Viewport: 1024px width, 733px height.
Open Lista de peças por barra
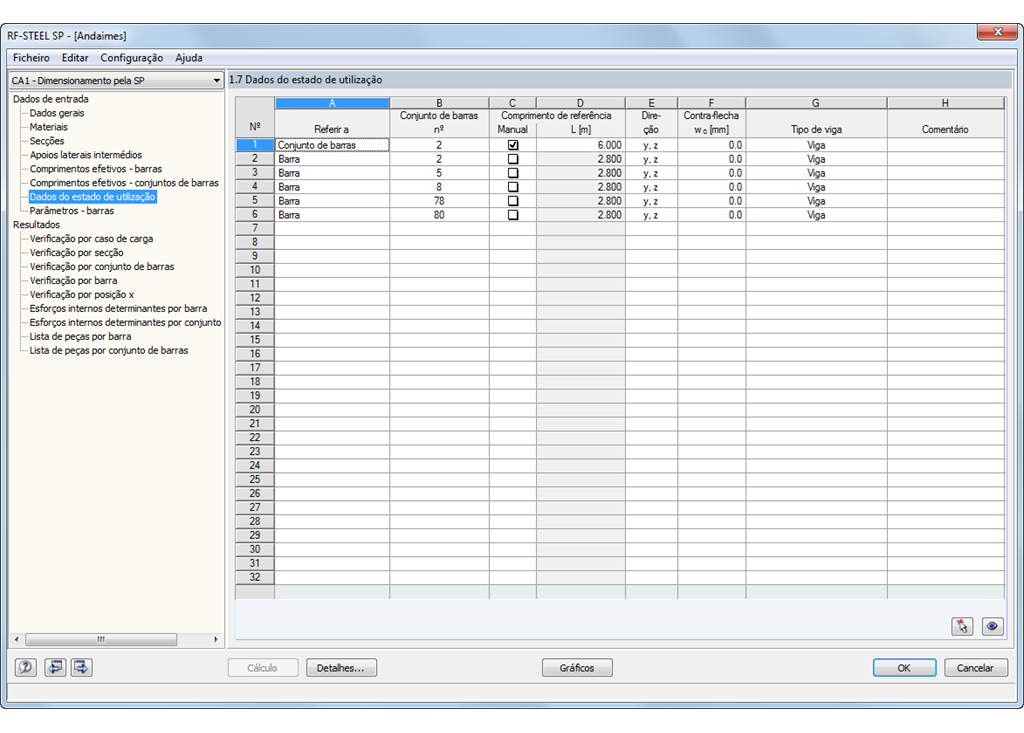pyautogui.click(x=80, y=336)
